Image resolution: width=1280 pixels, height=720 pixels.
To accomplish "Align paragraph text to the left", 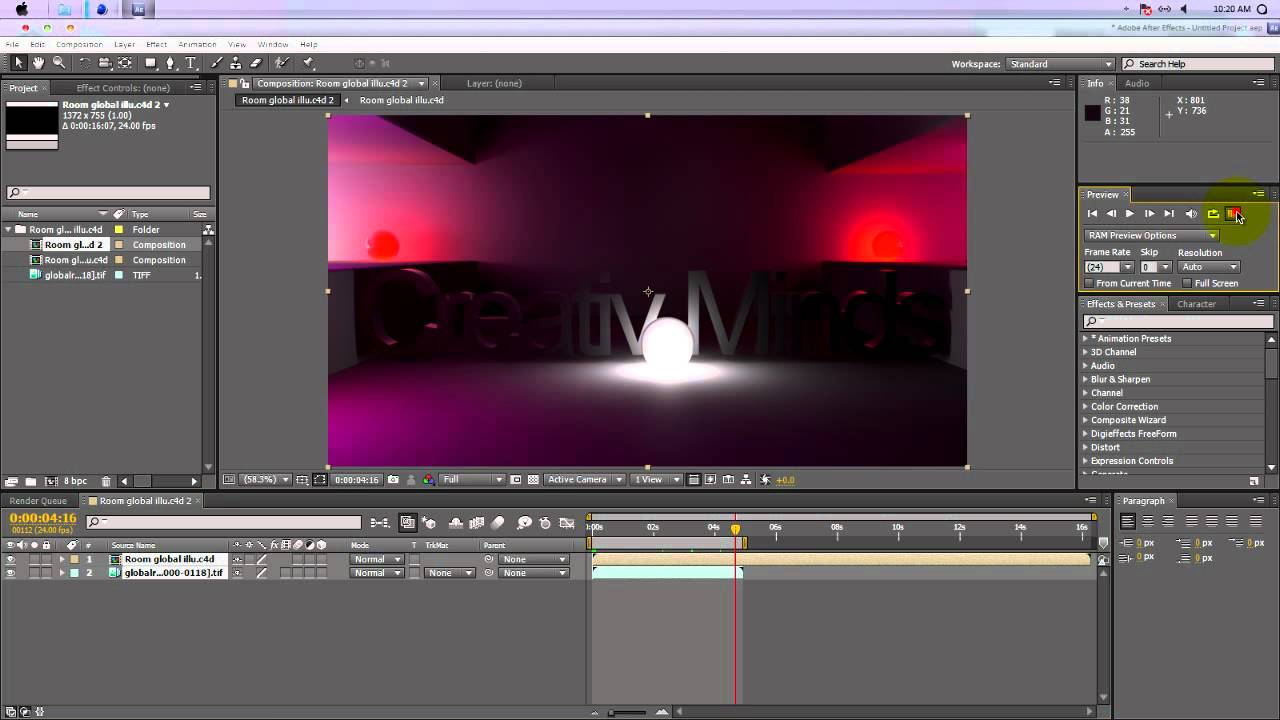I will pyautogui.click(x=1127, y=521).
